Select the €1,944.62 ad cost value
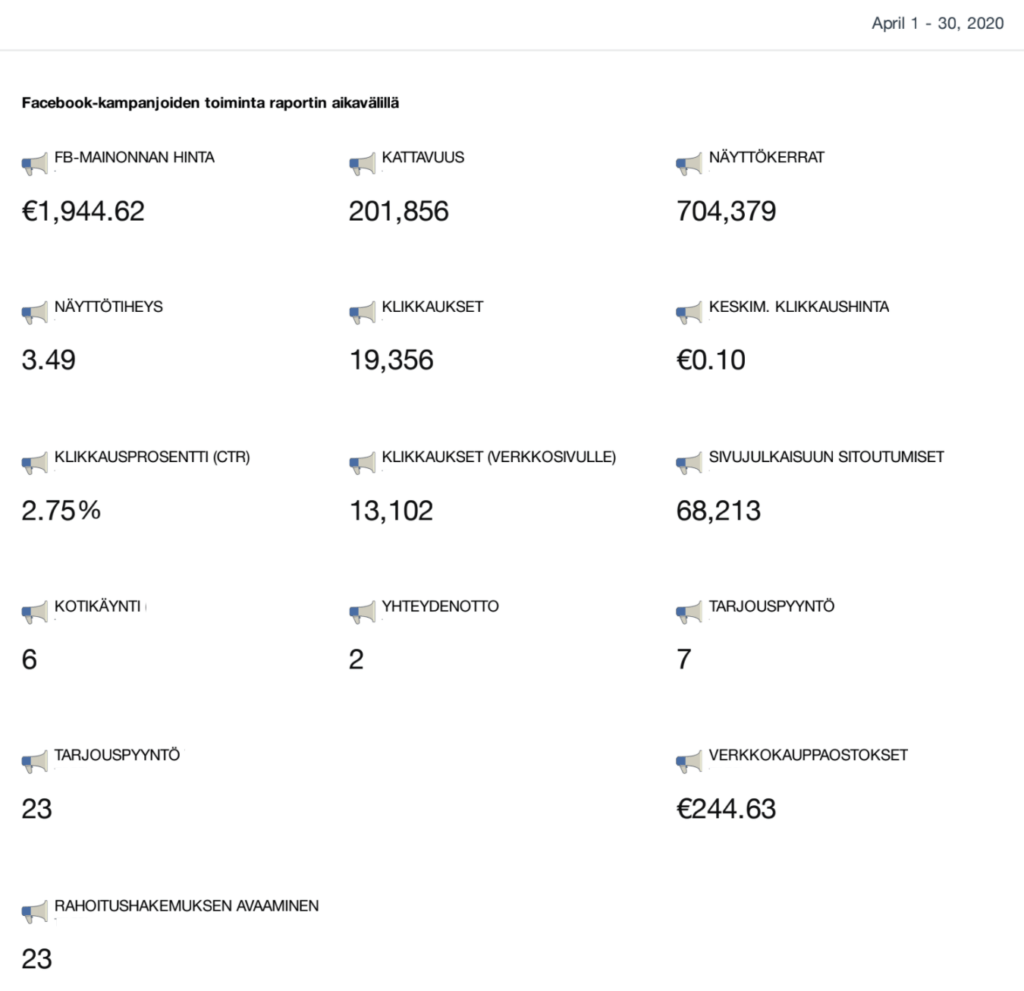This screenshot has width=1024, height=991. pyautogui.click(x=83, y=211)
